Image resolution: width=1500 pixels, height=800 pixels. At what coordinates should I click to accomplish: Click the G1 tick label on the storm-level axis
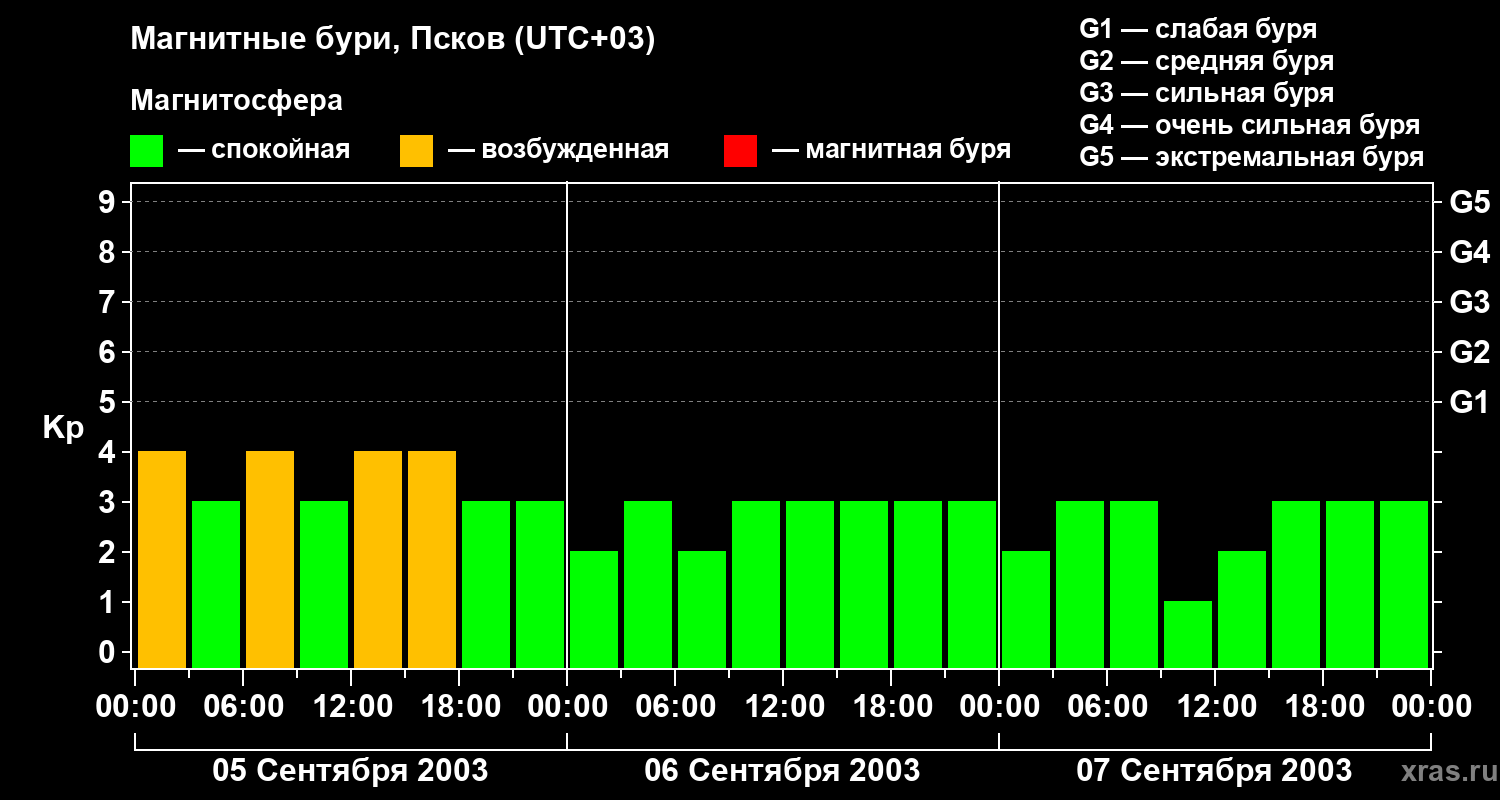pos(1470,403)
